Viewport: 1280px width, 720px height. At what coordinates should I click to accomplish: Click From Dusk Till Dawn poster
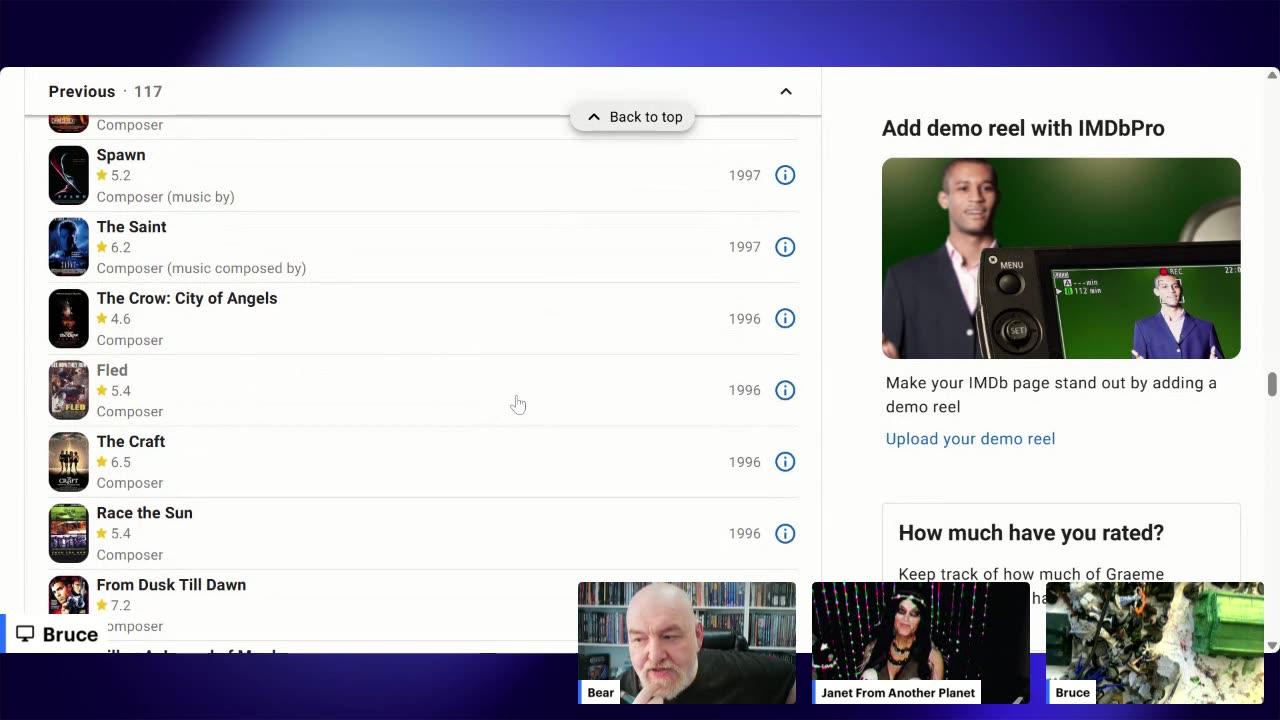[69, 596]
